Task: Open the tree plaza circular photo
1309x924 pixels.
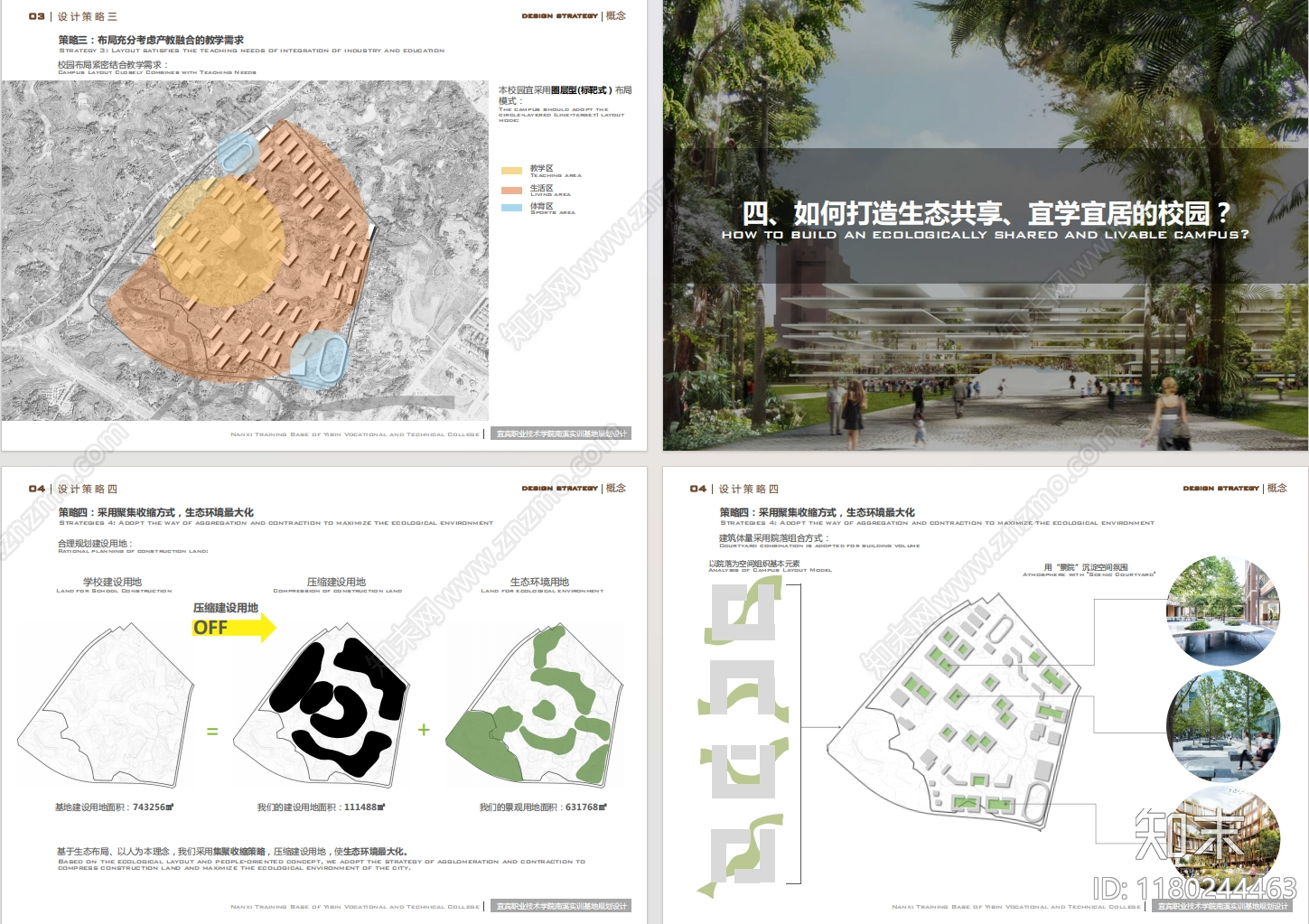Action: point(1222,726)
